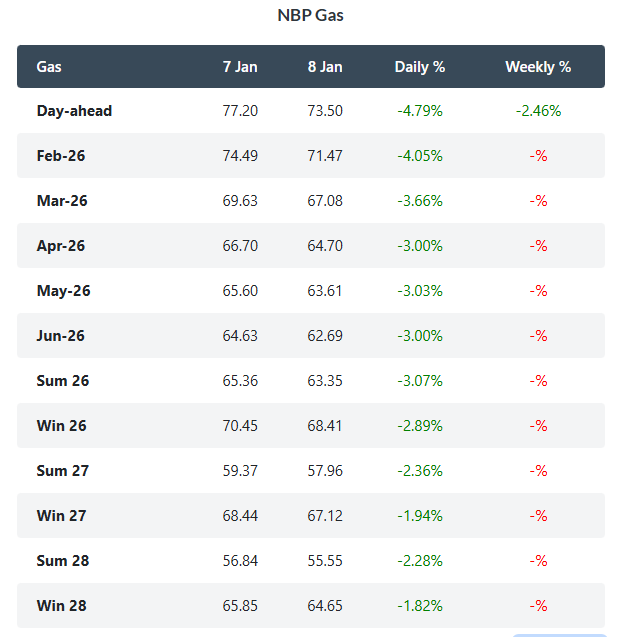629x637 pixels.
Task: Select the Day-ahead row label
Action: (74, 111)
